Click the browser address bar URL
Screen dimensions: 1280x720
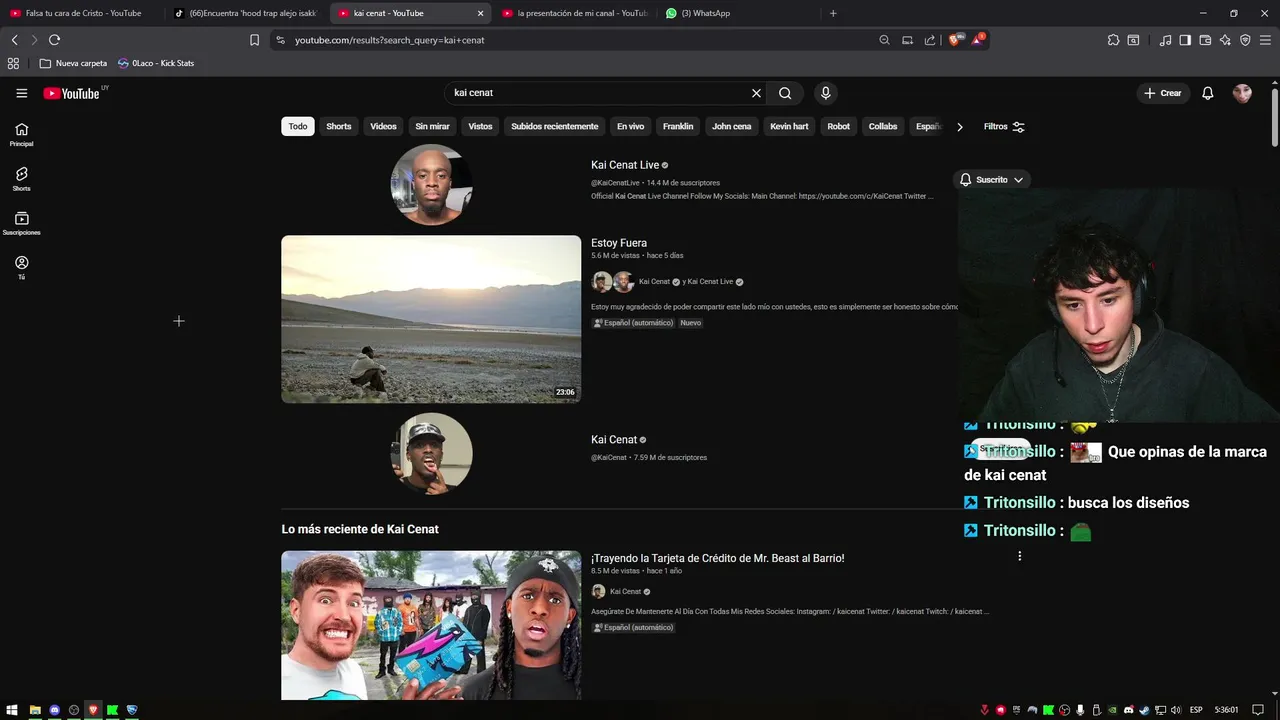pyautogui.click(x=390, y=40)
